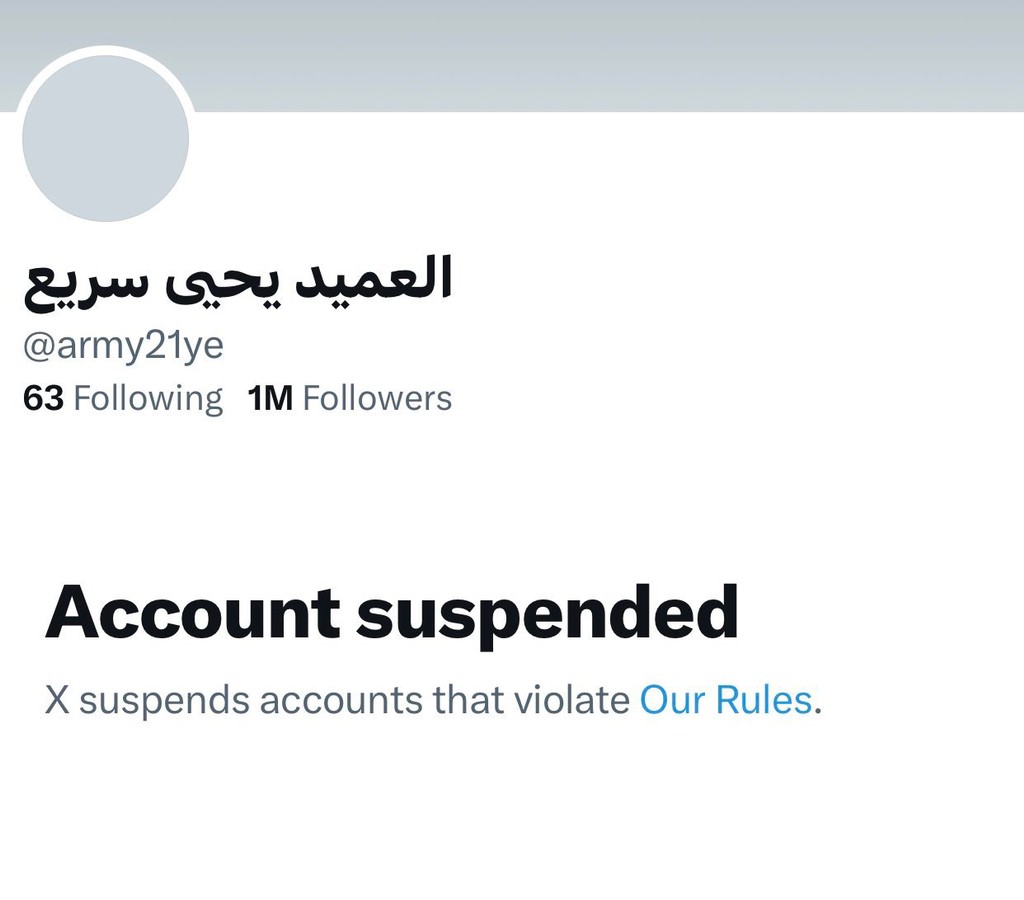Click the number 63 before Following
The image size is (1024, 900).
coord(43,398)
